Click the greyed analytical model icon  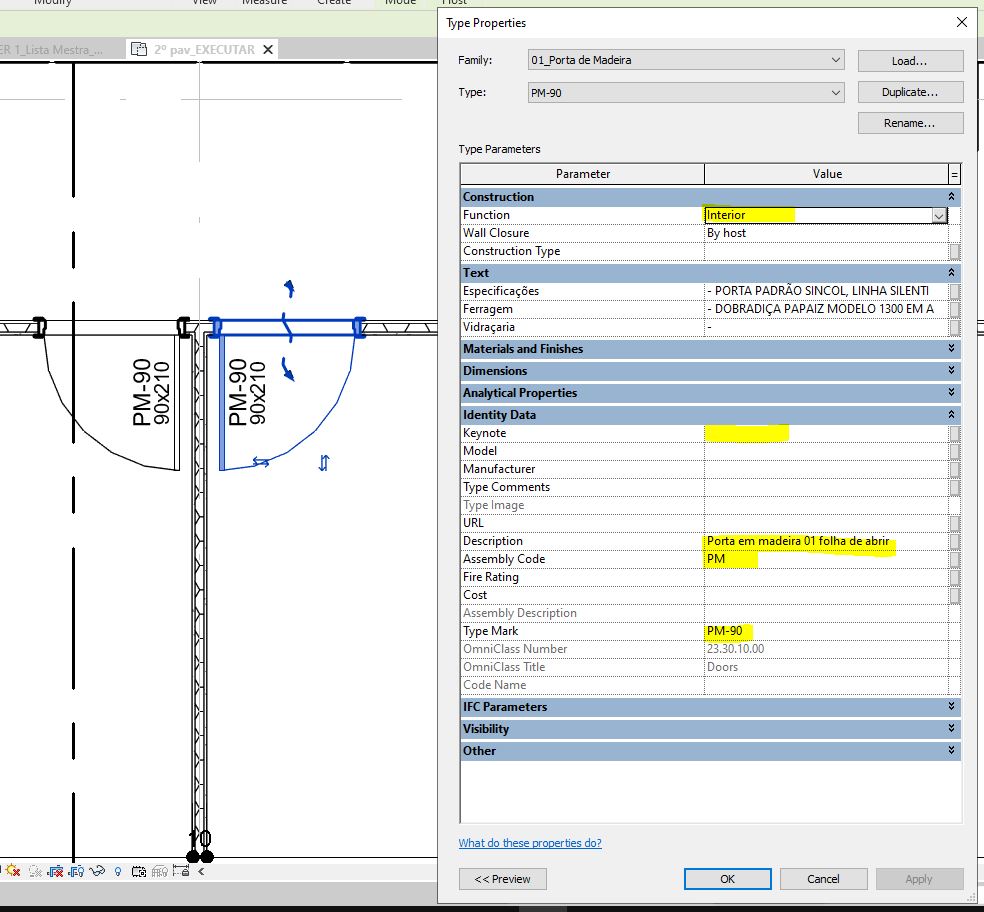(159, 871)
